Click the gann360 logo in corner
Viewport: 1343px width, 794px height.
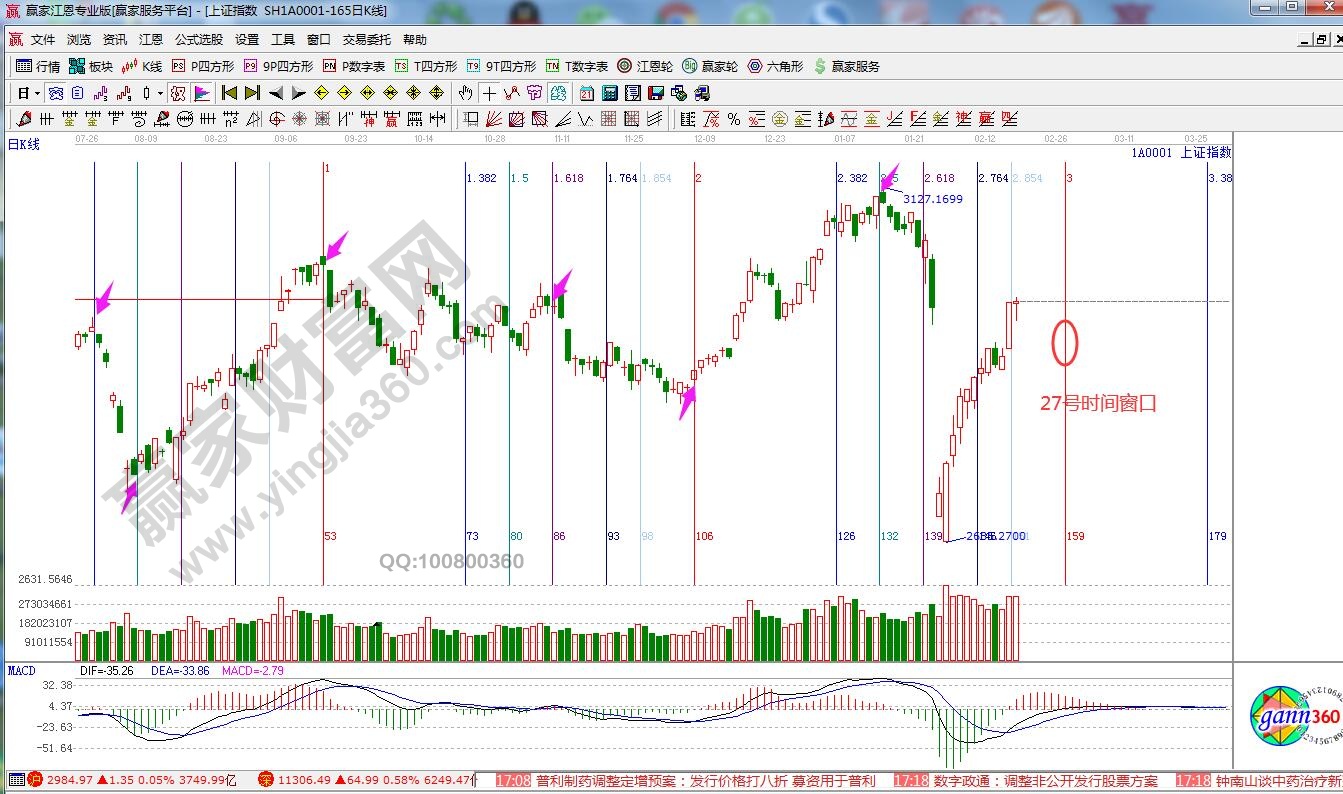click(x=1294, y=717)
